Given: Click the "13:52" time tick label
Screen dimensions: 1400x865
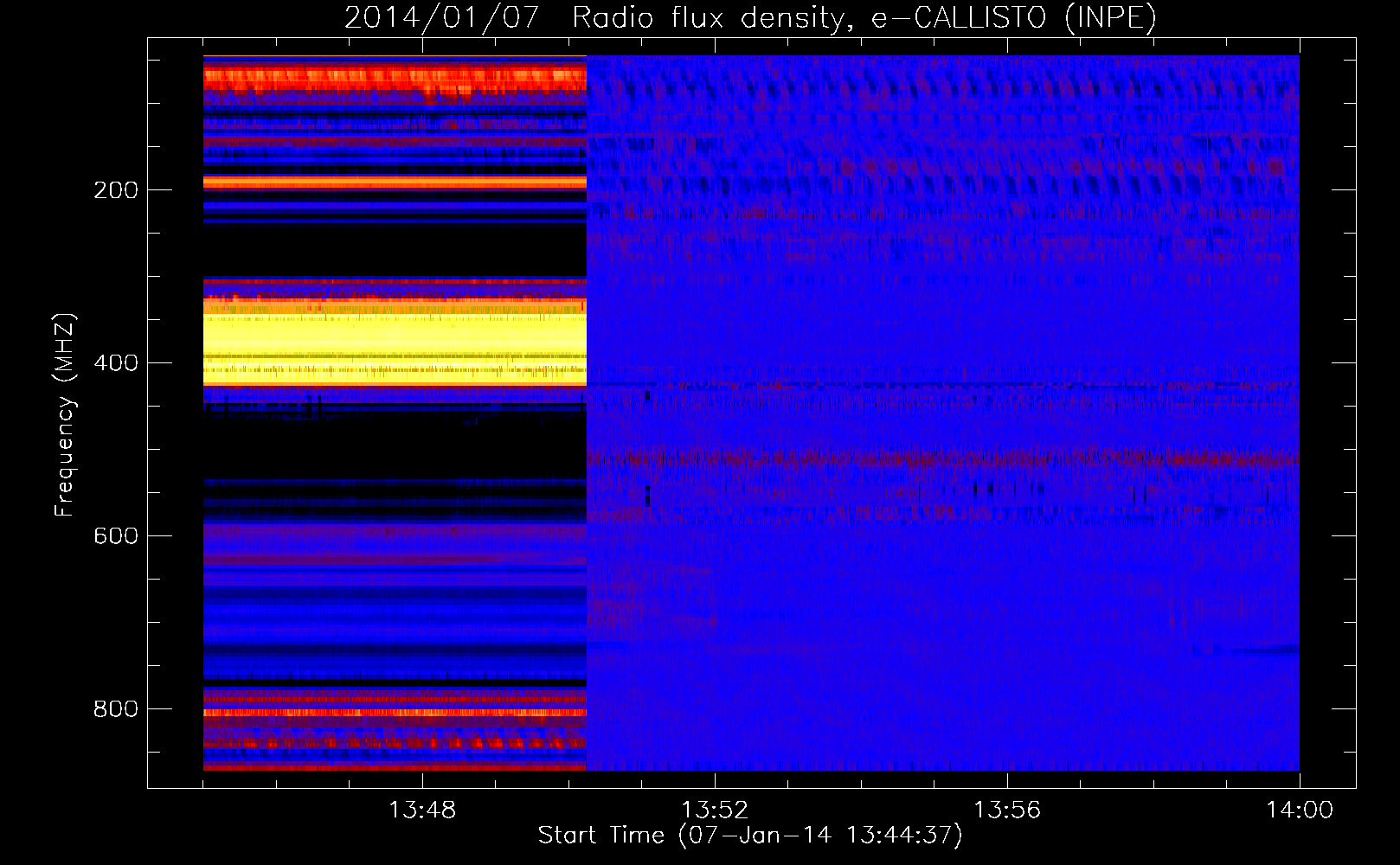Looking at the screenshot, I should click(x=715, y=811).
